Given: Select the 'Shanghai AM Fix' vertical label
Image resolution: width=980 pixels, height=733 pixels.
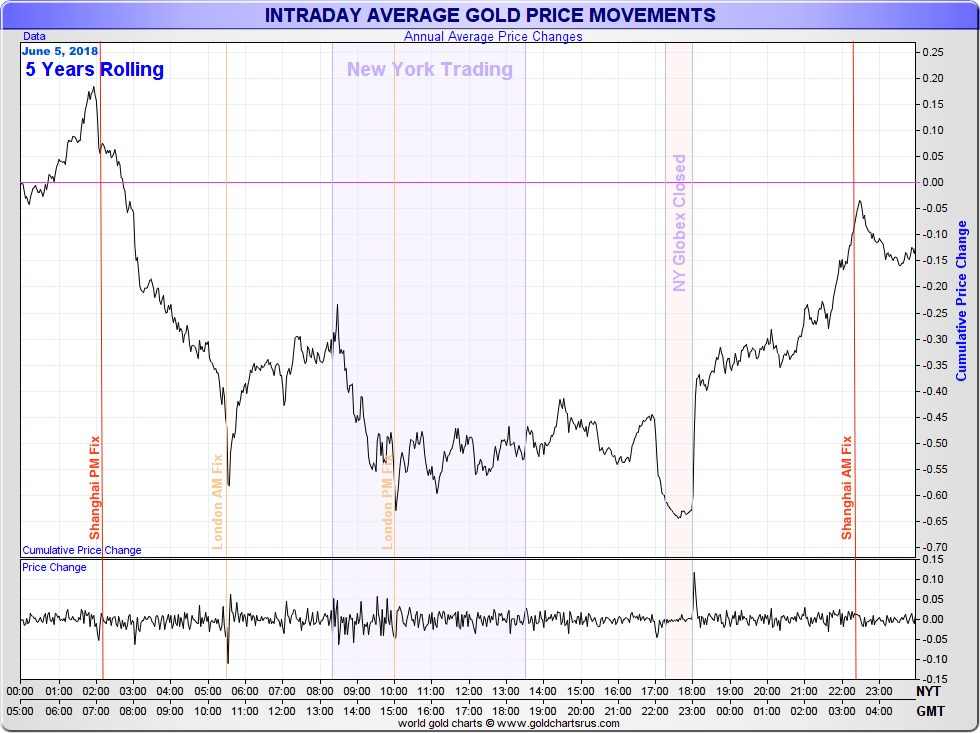Looking at the screenshot, I should pyautogui.click(x=846, y=487).
